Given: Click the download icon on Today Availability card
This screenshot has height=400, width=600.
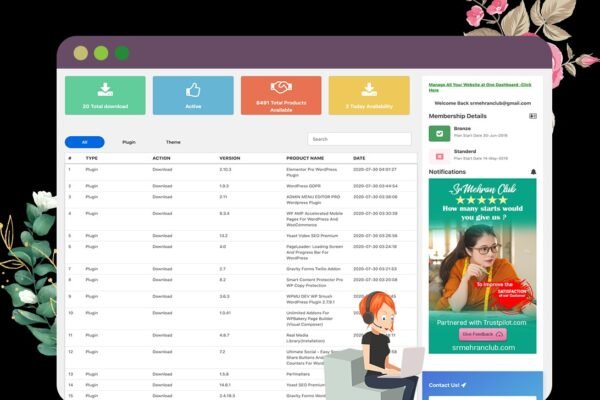Looking at the screenshot, I should [369, 89].
